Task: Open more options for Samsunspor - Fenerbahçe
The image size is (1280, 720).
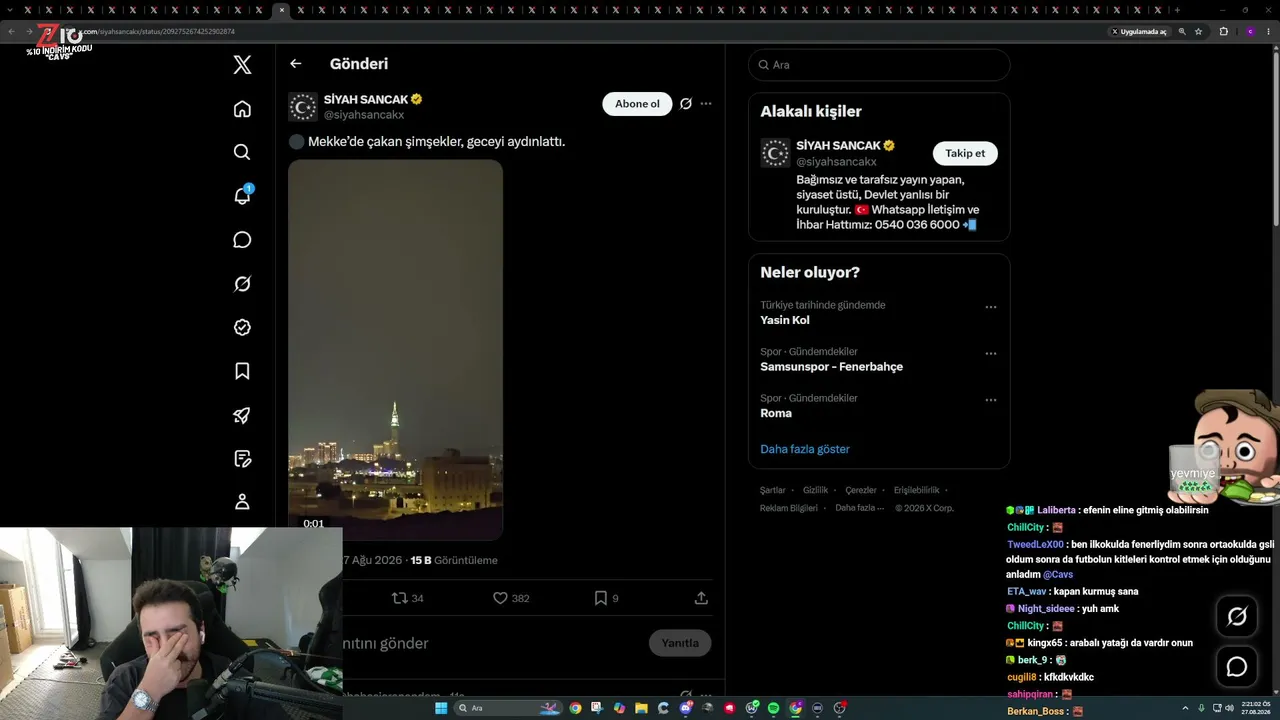Action: [x=991, y=353]
